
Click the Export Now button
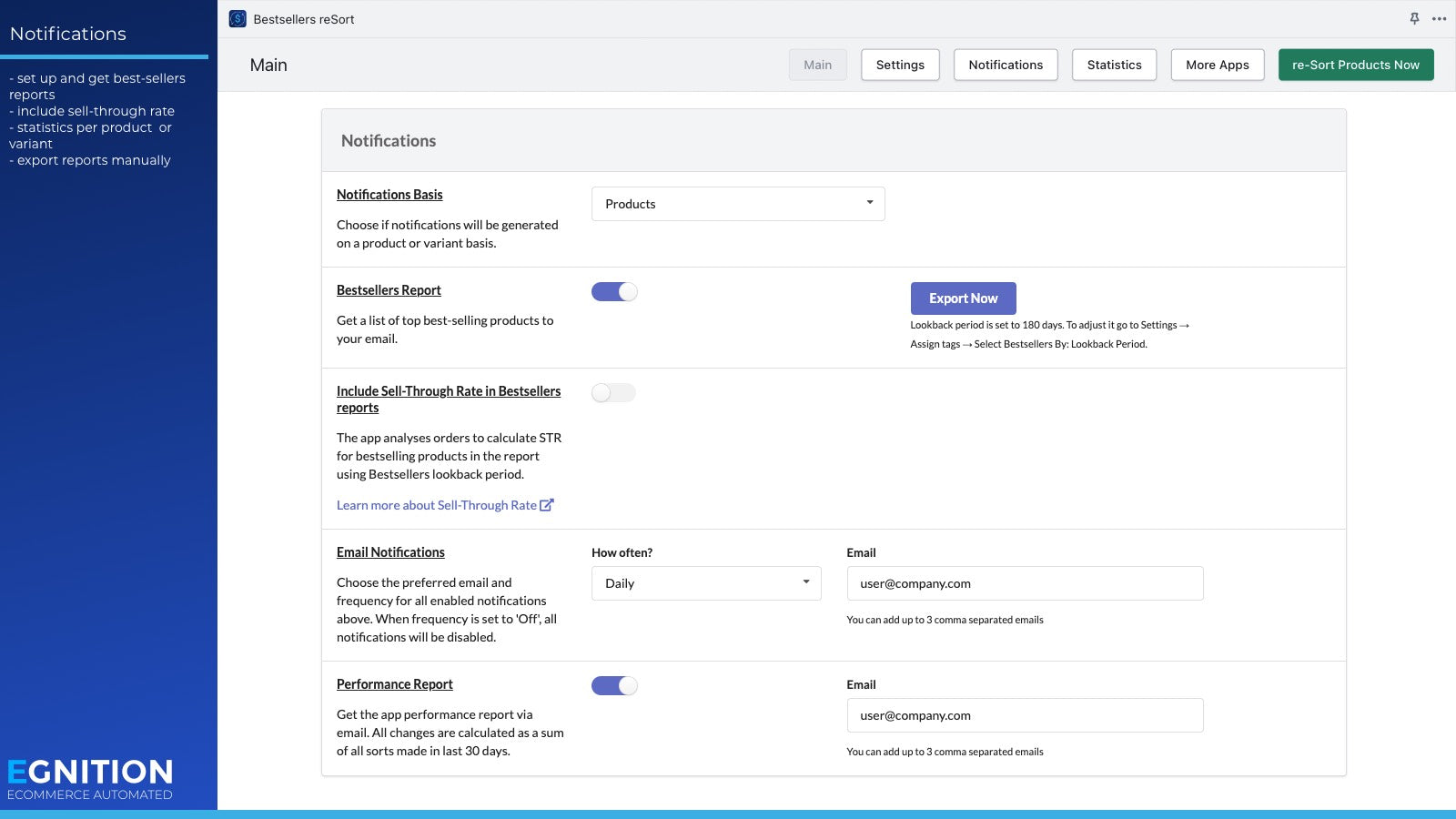(963, 298)
